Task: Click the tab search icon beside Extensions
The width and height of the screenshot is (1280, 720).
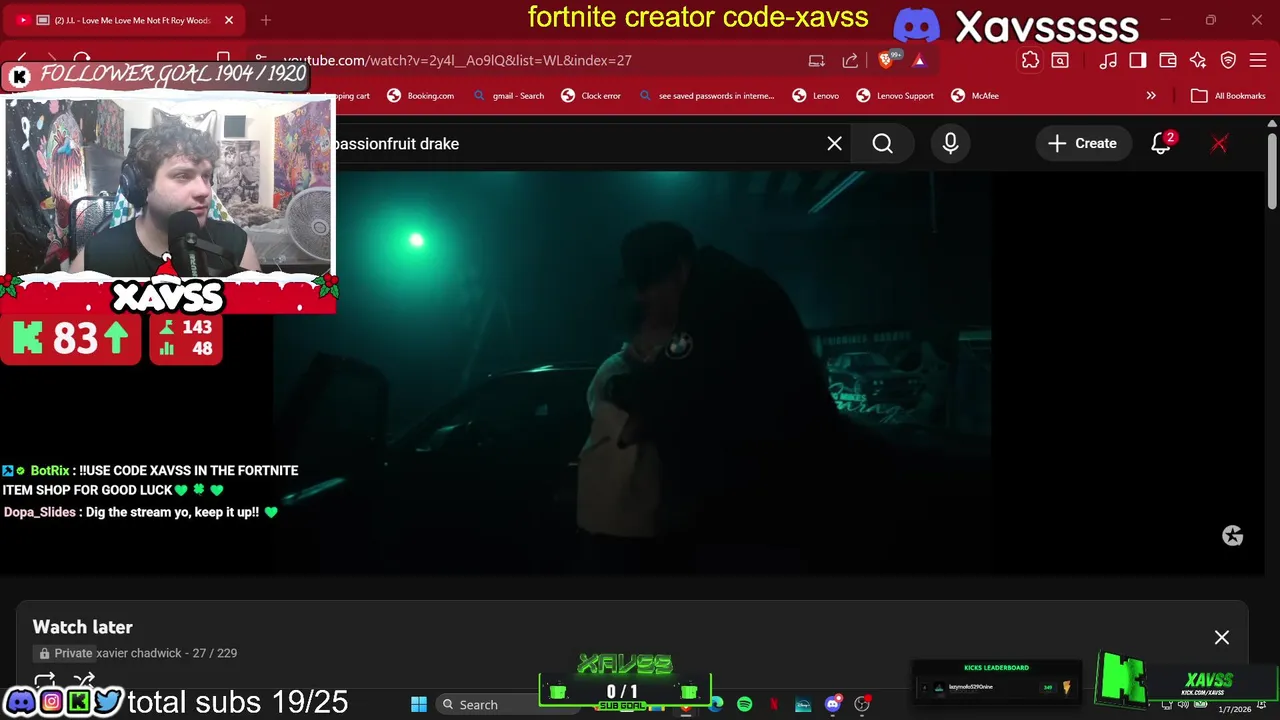Action: pyautogui.click(x=1060, y=60)
